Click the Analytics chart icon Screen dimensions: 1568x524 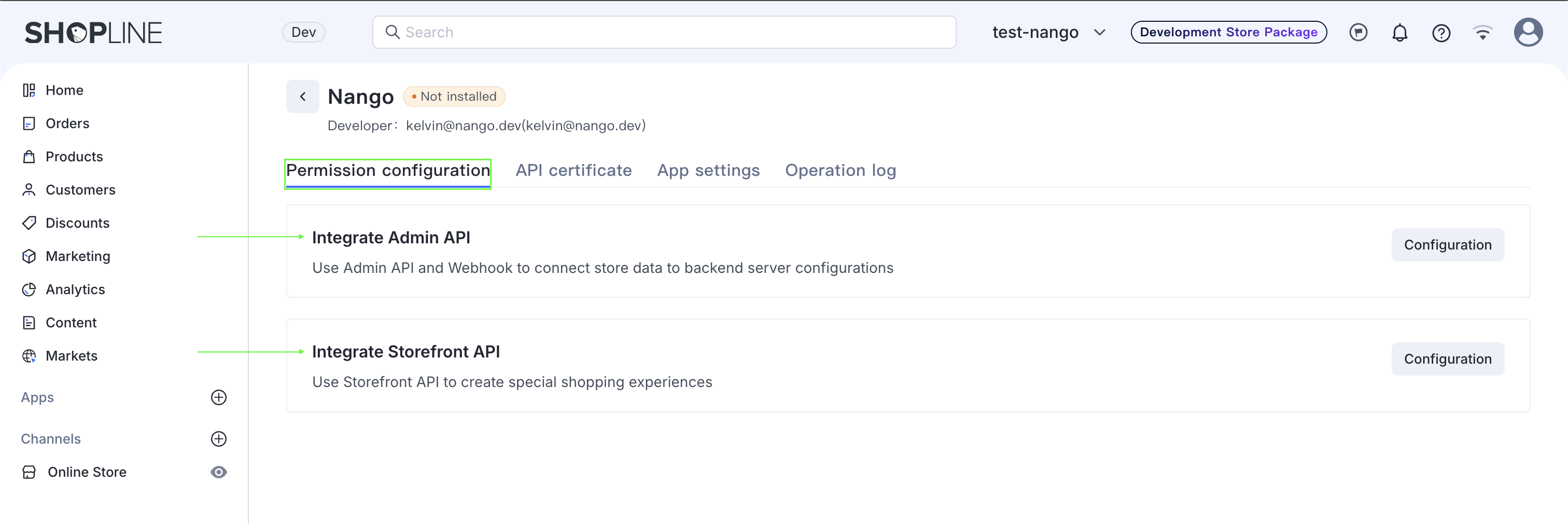click(x=29, y=289)
